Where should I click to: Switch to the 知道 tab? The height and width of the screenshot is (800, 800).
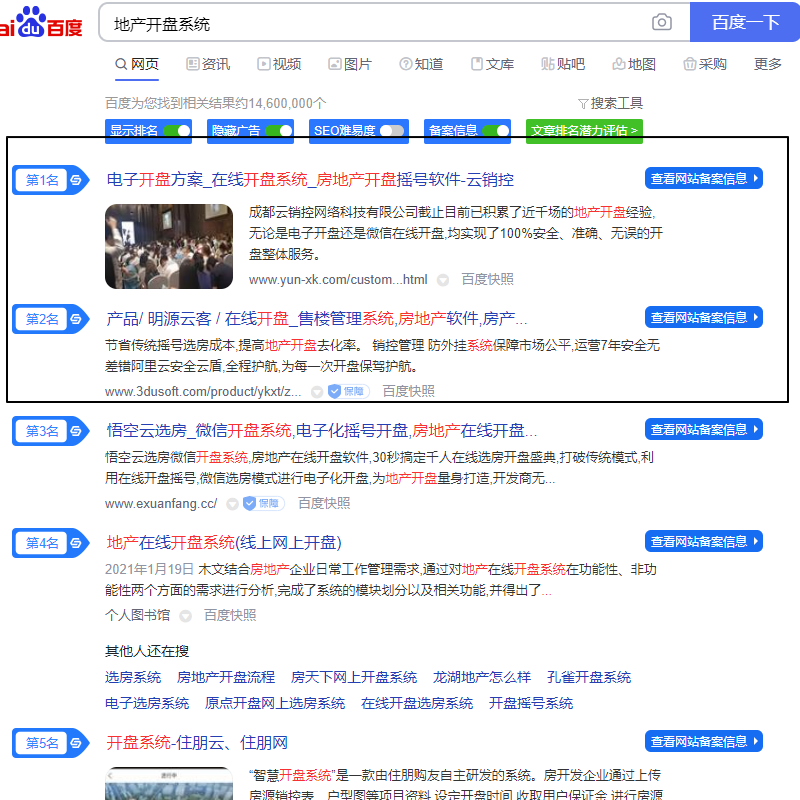[421, 64]
